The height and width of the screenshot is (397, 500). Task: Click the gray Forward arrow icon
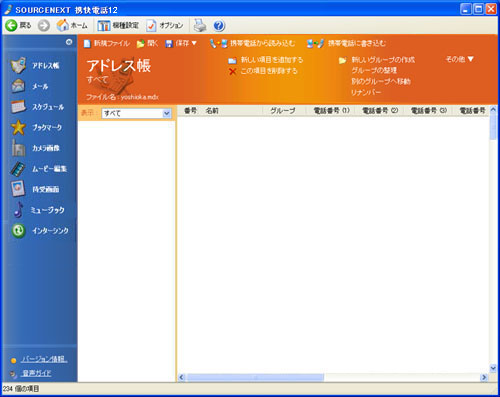[x=44, y=25]
